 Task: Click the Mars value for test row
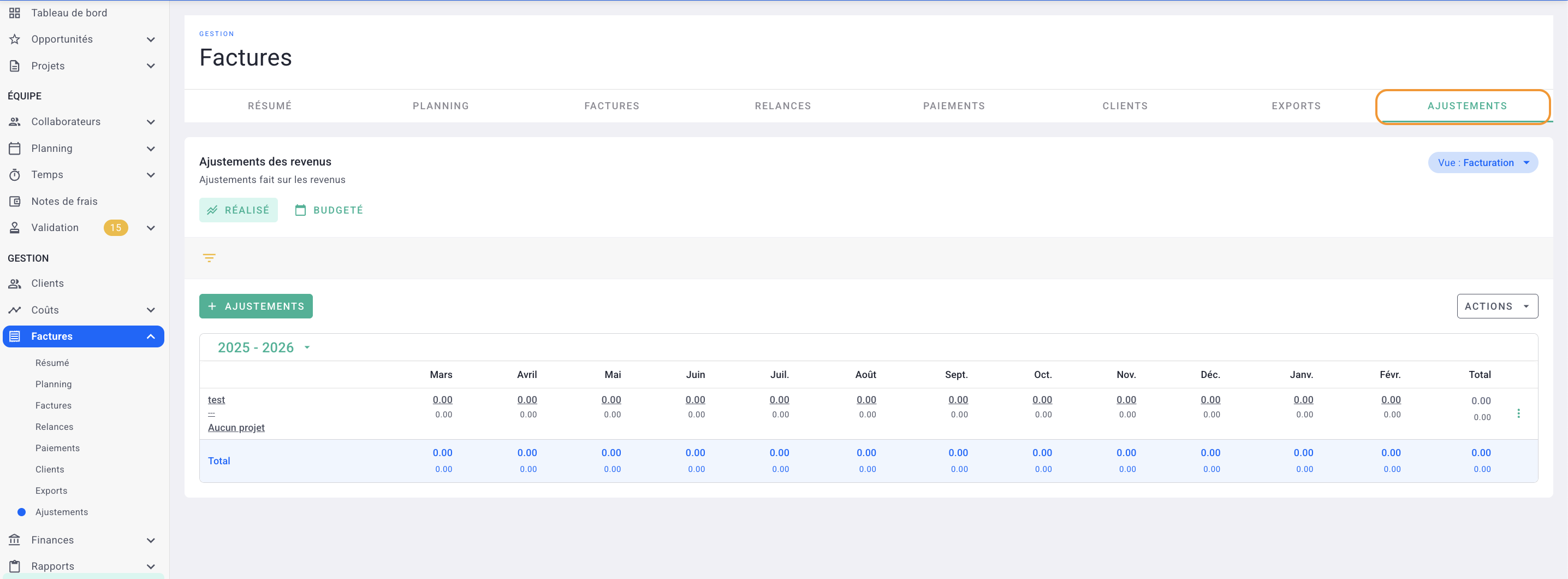coord(442,400)
